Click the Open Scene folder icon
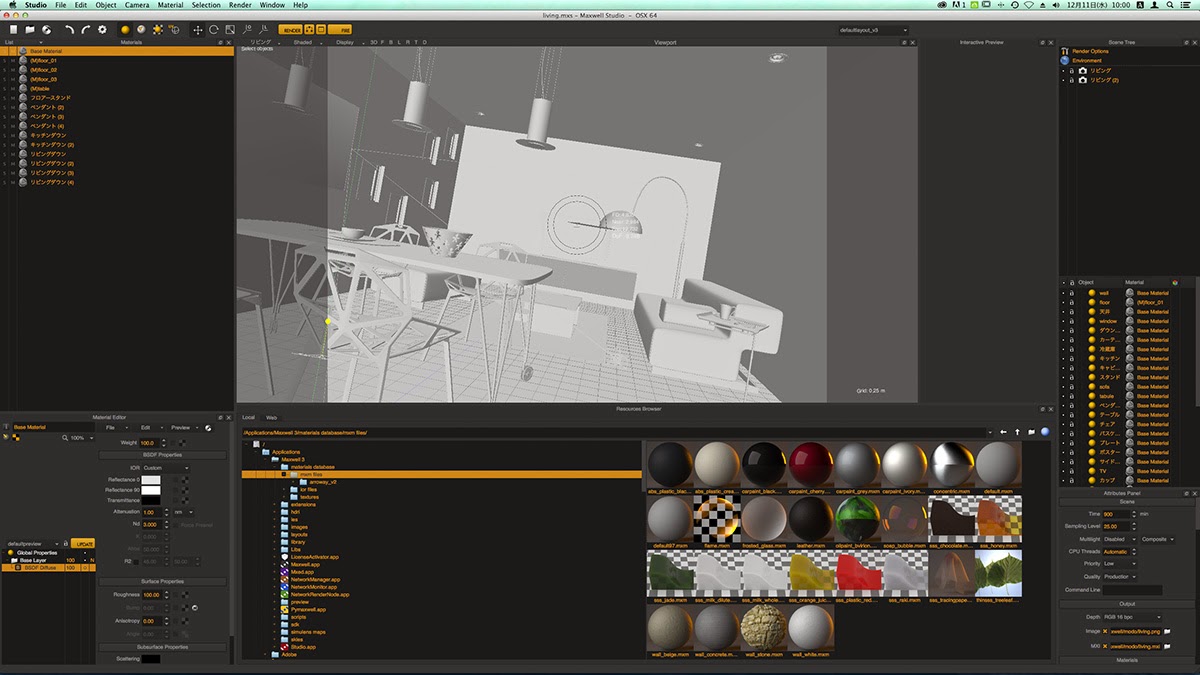This screenshot has width=1200, height=675. (x=30, y=30)
